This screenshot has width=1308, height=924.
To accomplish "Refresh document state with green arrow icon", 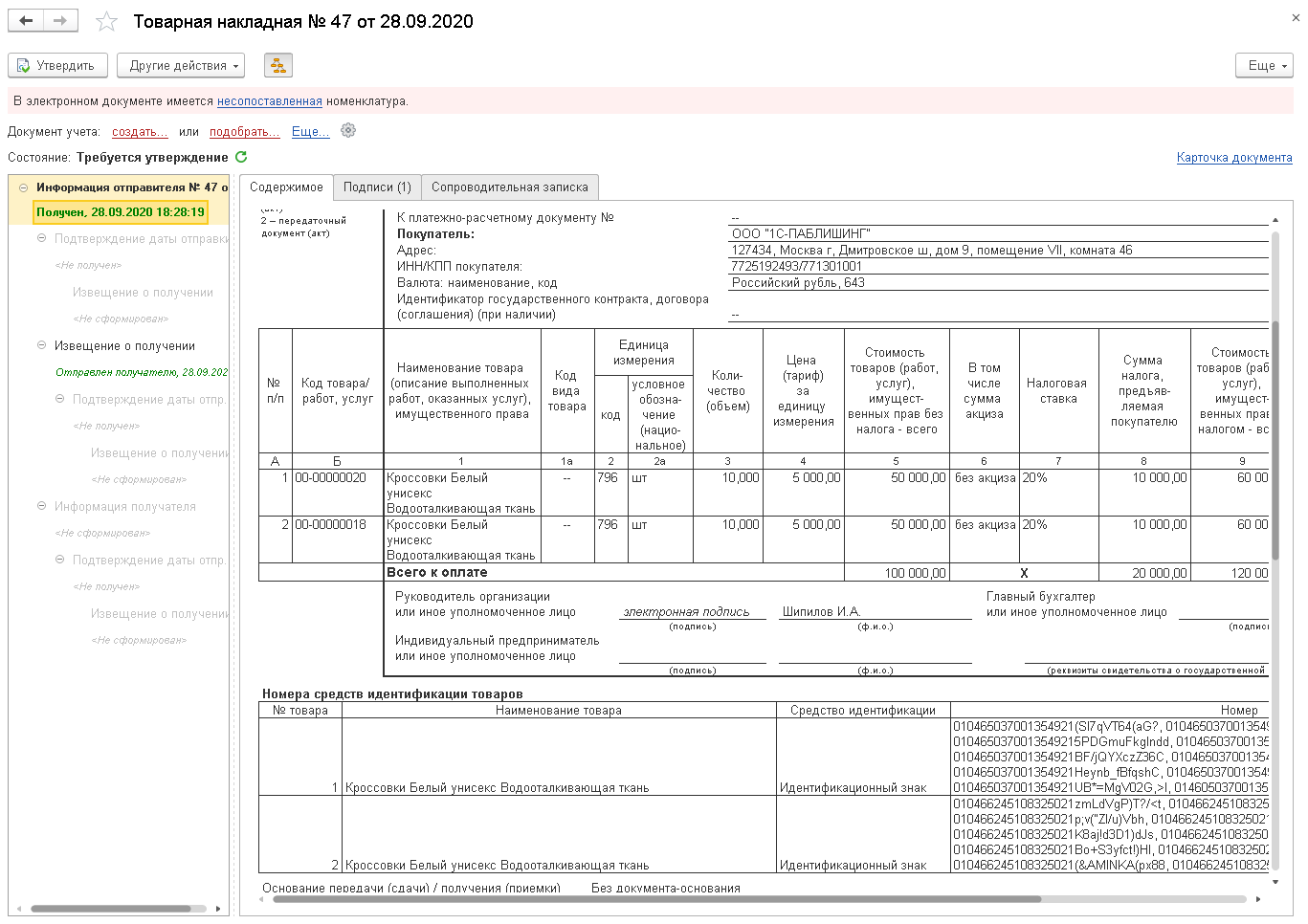I will [x=241, y=157].
